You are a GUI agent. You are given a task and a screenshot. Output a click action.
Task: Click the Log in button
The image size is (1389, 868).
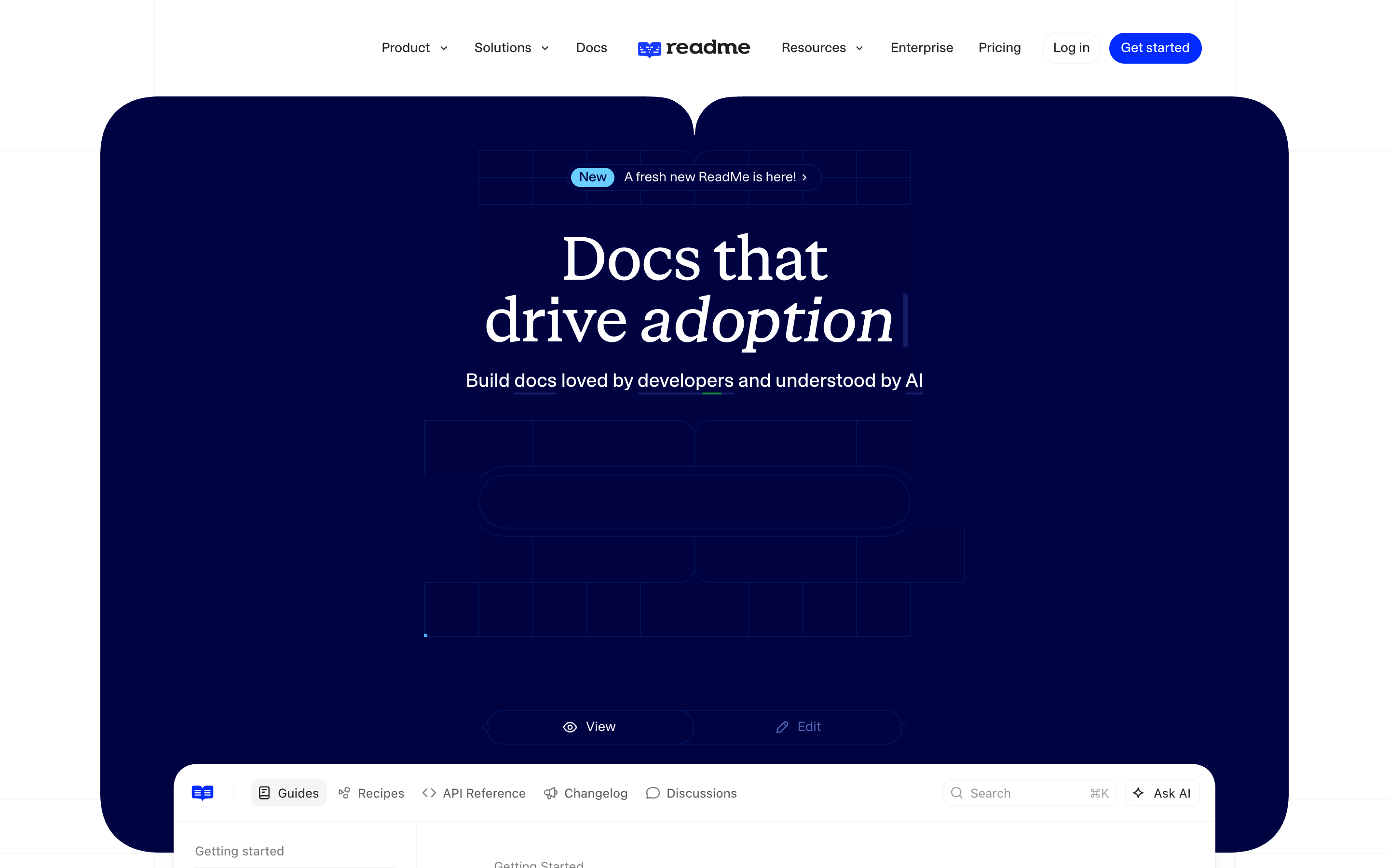[1071, 48]
